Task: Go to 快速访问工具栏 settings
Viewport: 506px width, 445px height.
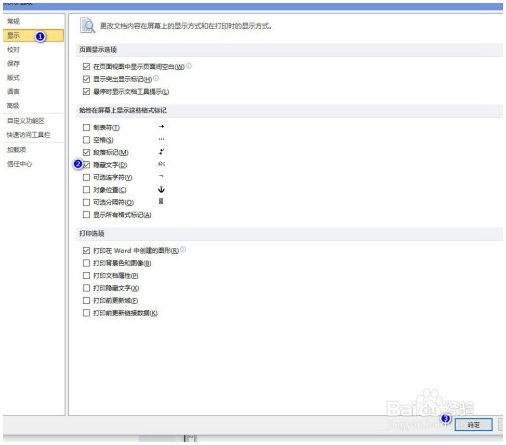Action: 28,135
